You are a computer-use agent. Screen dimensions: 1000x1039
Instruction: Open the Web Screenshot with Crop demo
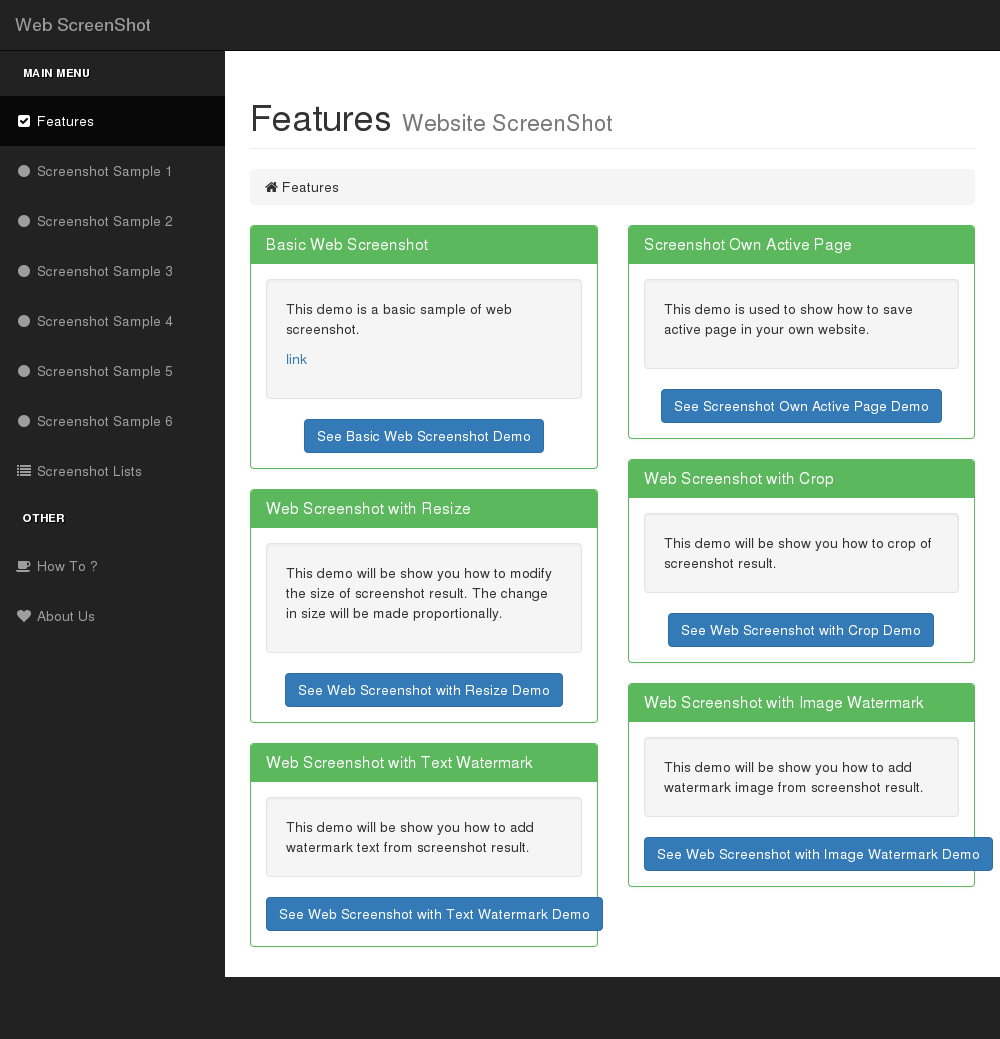point(801,630)
